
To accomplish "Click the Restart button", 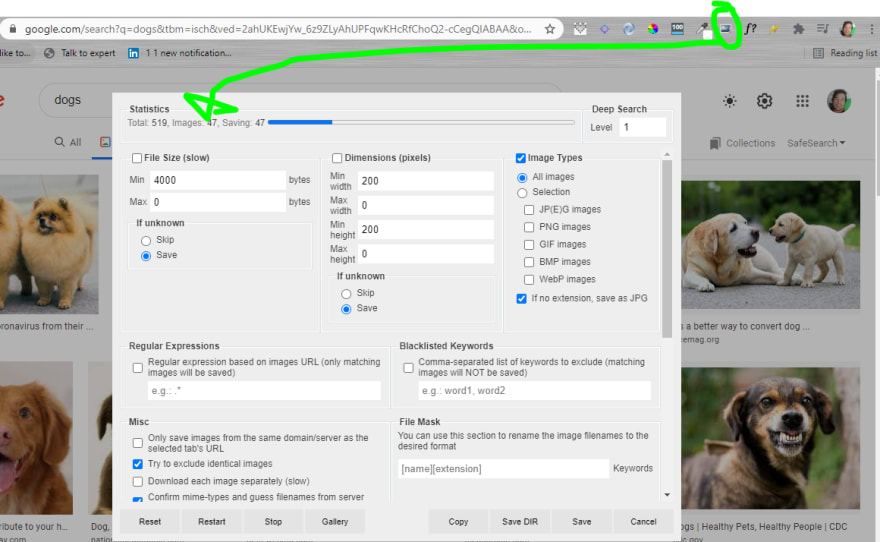I will (212, 522).
